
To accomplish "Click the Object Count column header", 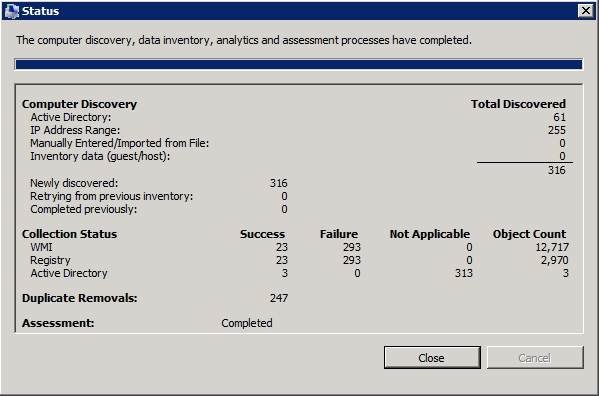I will [529, 234].
